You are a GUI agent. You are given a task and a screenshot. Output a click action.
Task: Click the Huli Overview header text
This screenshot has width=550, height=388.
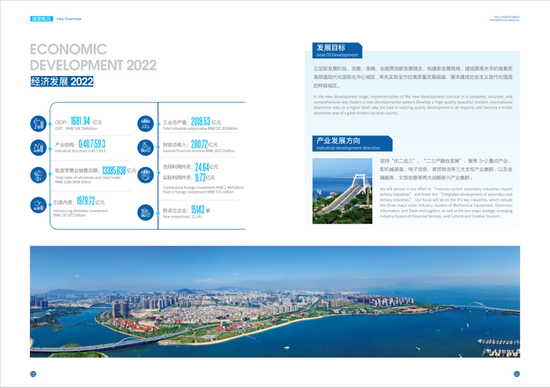coord(69,19)
